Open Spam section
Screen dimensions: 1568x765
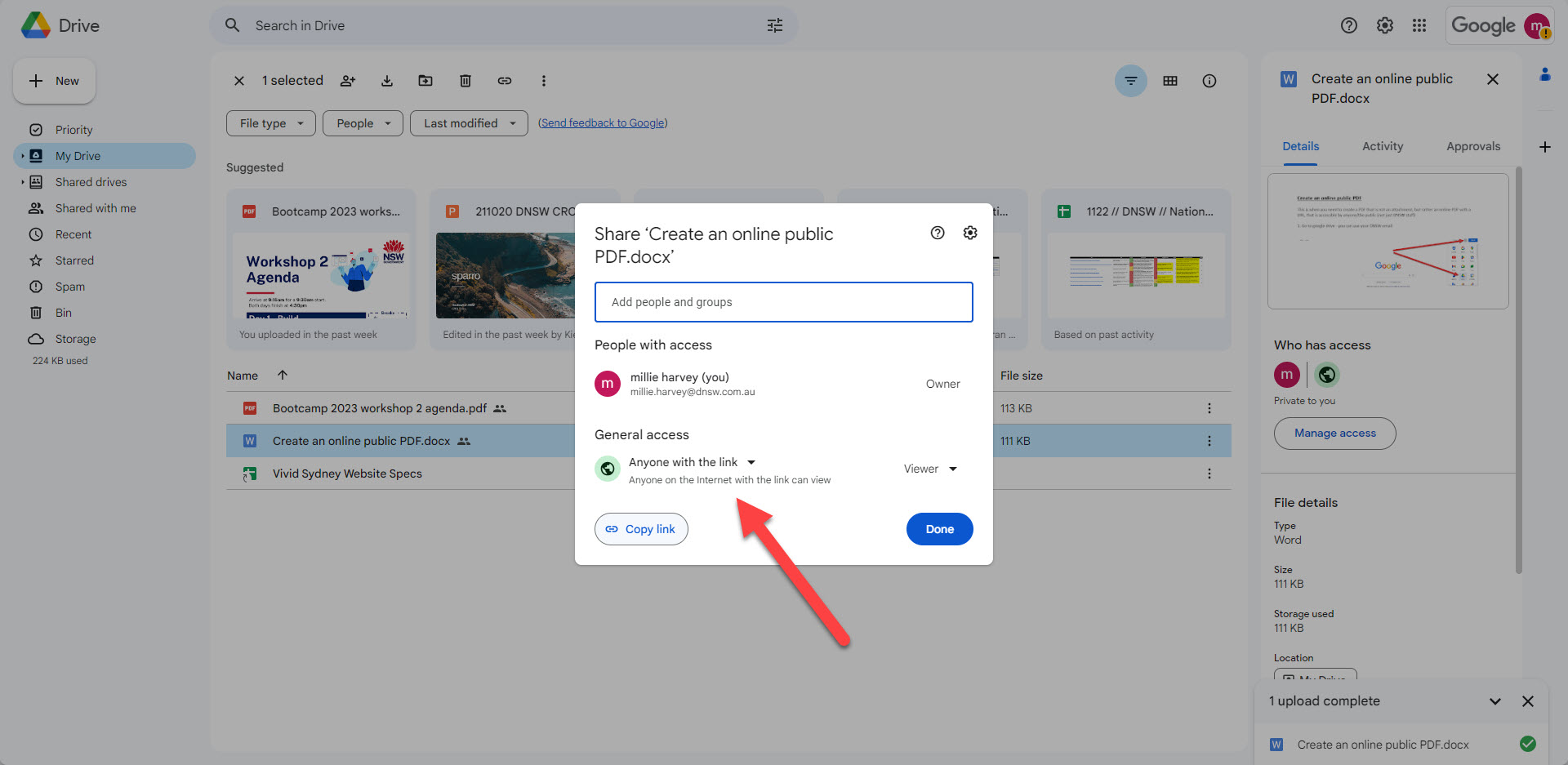point(105,287)
